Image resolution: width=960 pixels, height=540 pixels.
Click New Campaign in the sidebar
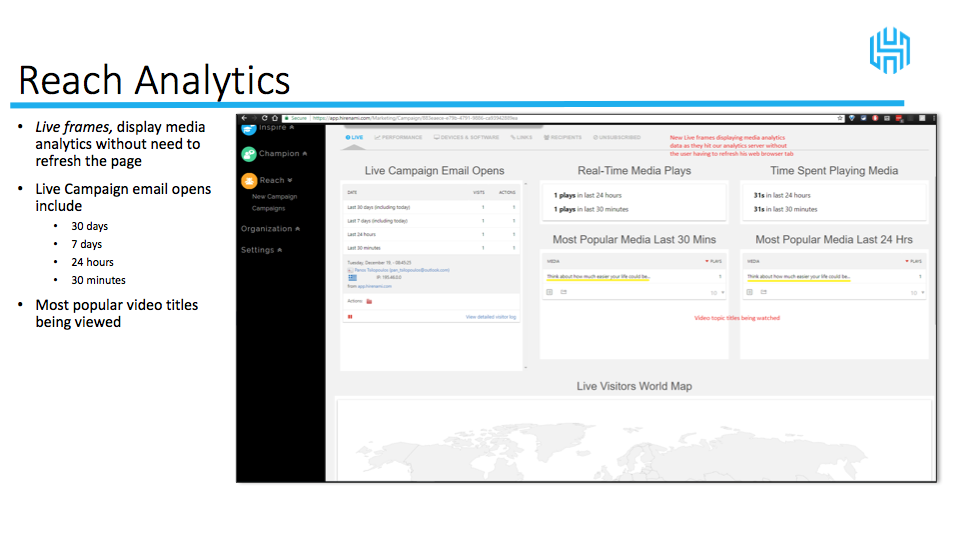click(274, 197)
